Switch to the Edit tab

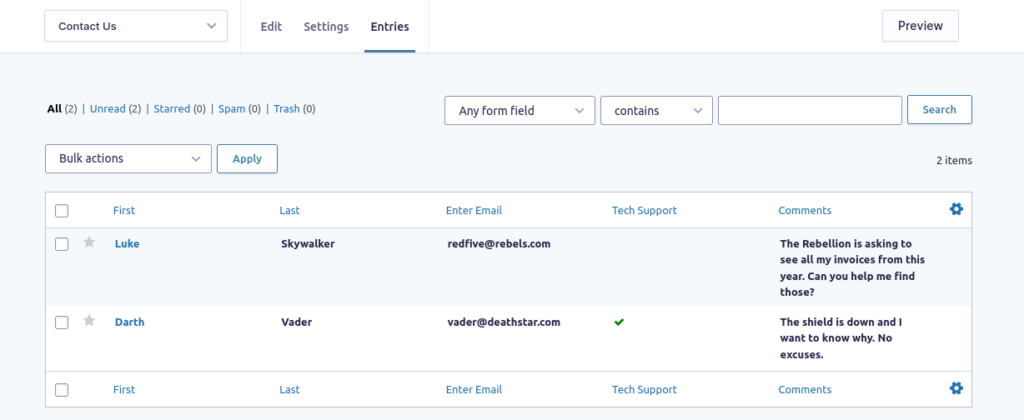[x=271, y=27]
